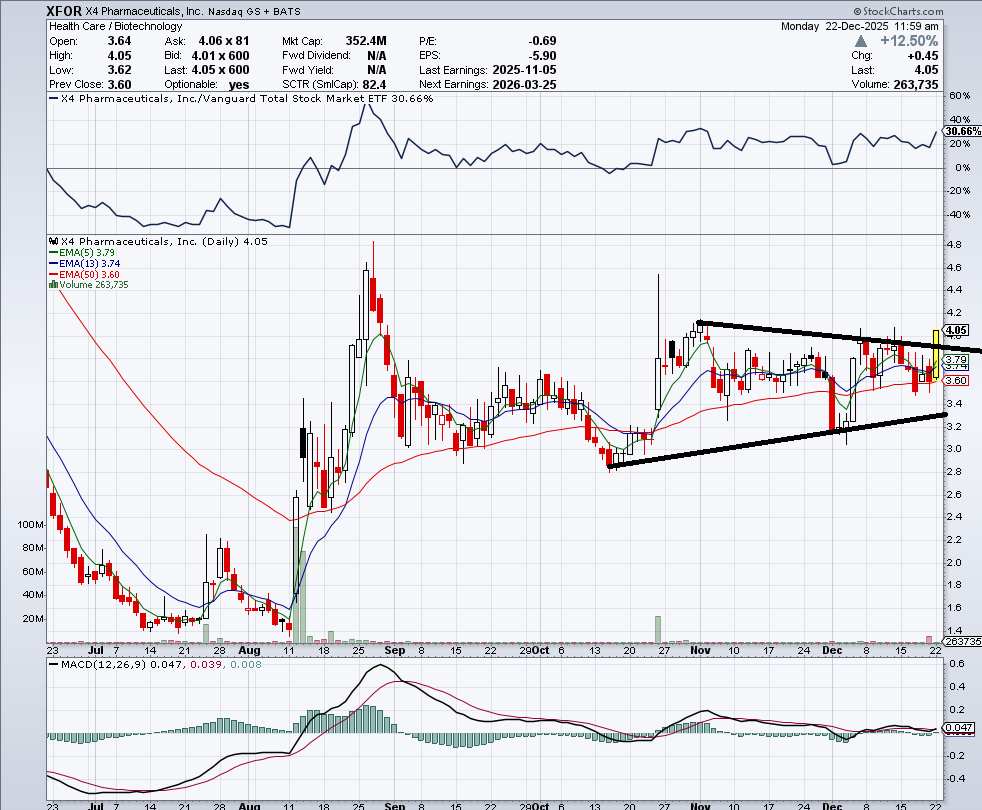Screen dimensions: 982x810
Task: Click the 30.66% relative strength value tag
Action: tap(963, 131)
